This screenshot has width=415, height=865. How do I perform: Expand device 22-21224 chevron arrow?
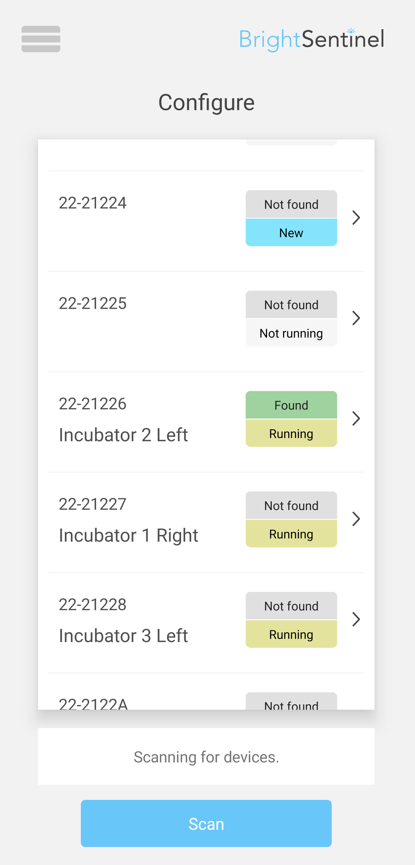click(356, 218)
